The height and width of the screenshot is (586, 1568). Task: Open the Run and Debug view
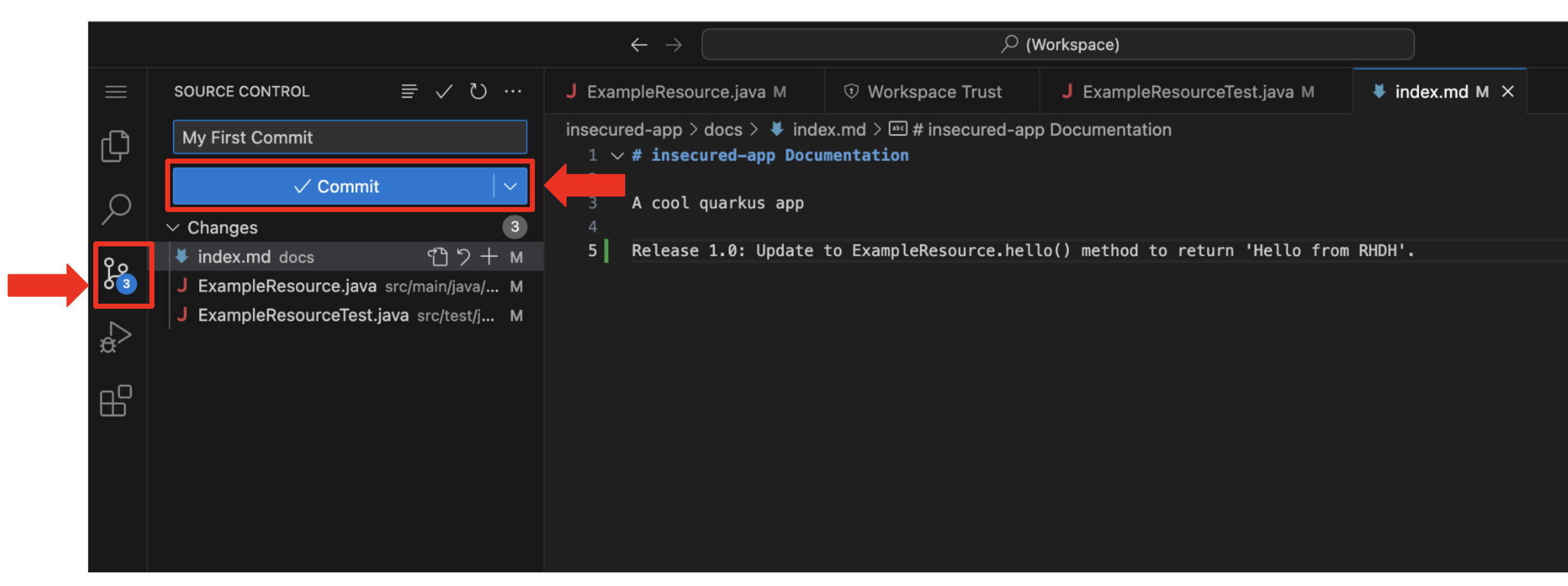tap(115, 337)
